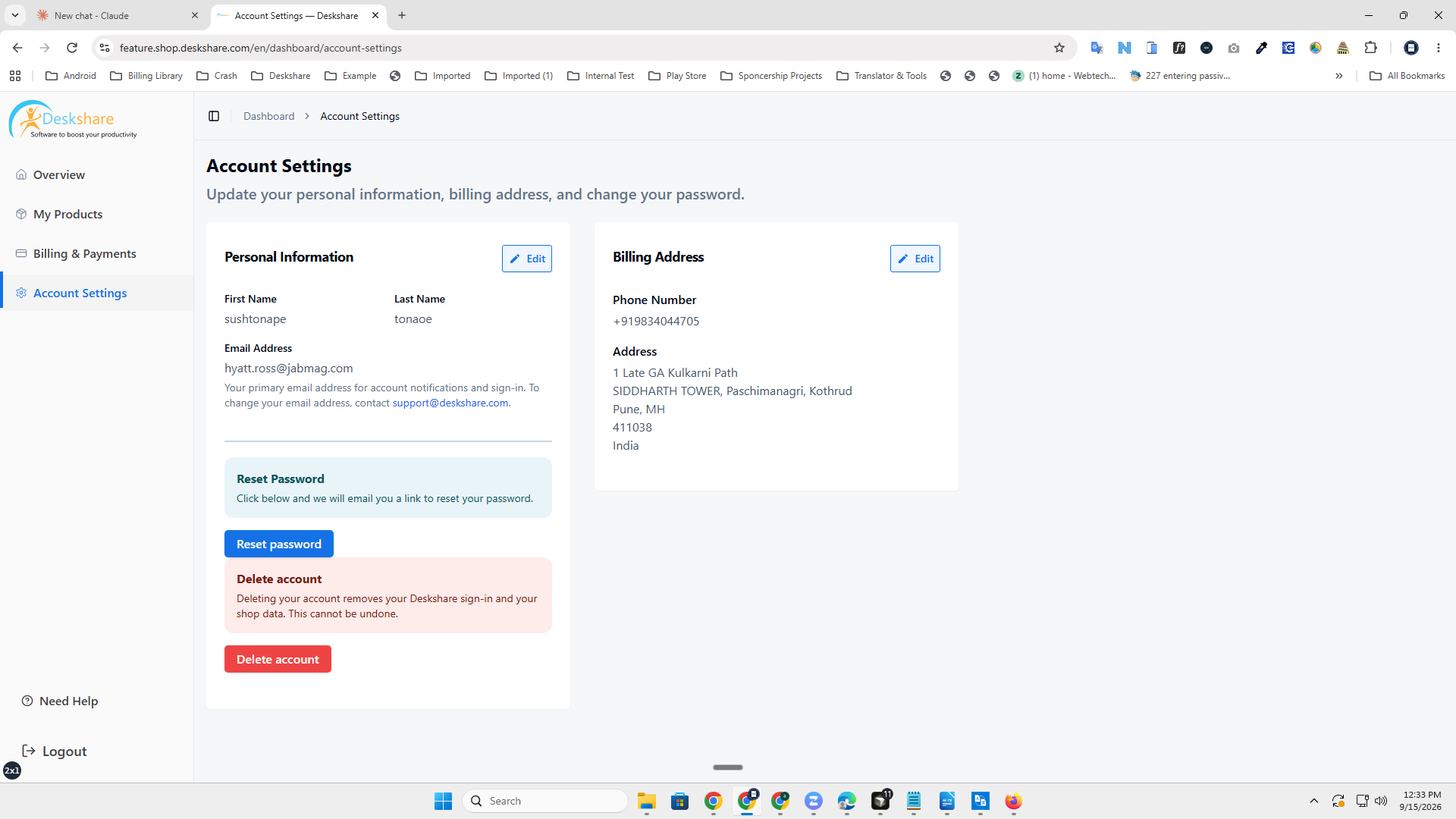
Task: Open the tab search dropdown
Action: click(14, 15)
